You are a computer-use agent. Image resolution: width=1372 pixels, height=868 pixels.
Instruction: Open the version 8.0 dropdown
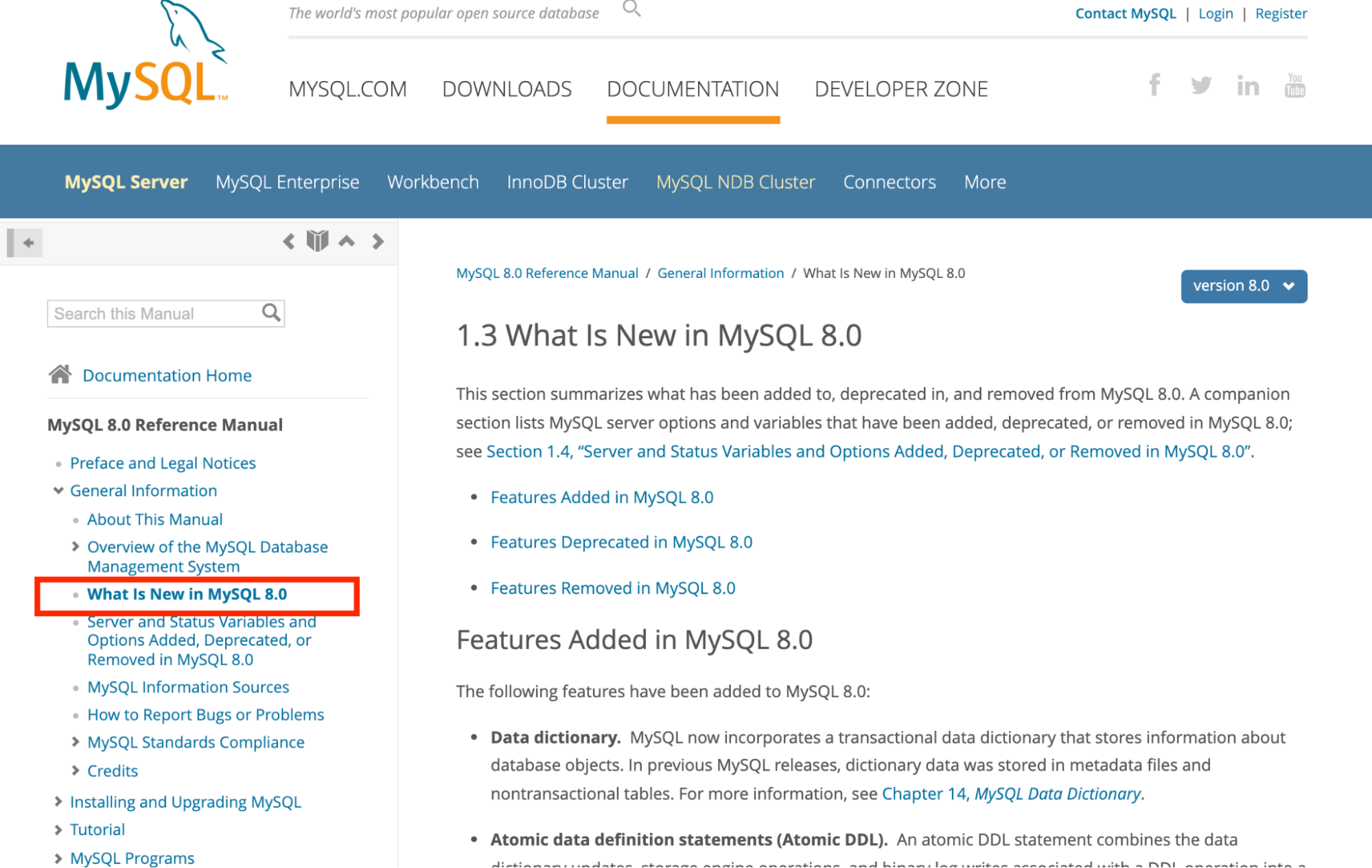pos(1243,286)
